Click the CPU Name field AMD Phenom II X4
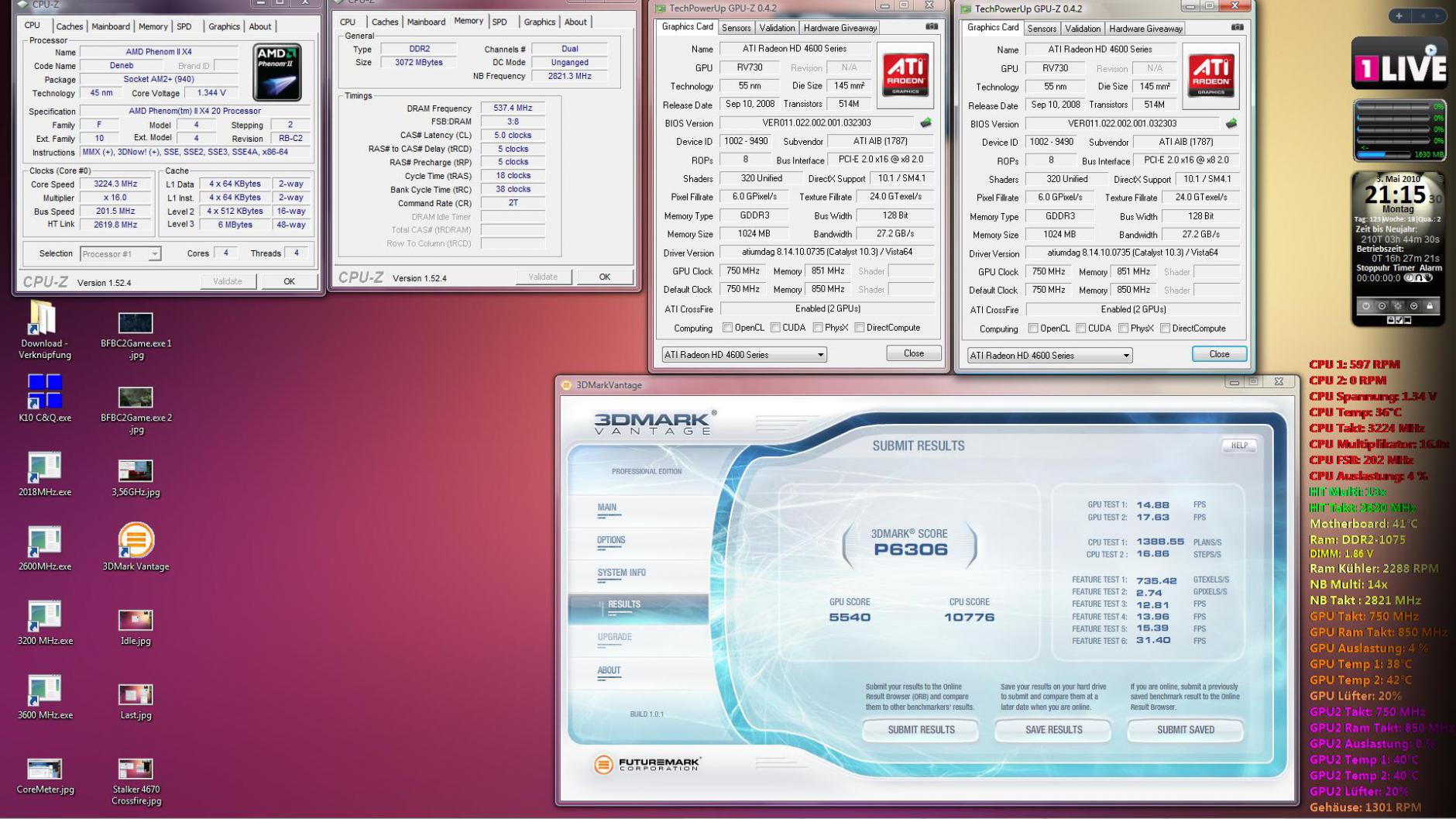The height and width of the screenshot is (819, 1456). (159, 52)
